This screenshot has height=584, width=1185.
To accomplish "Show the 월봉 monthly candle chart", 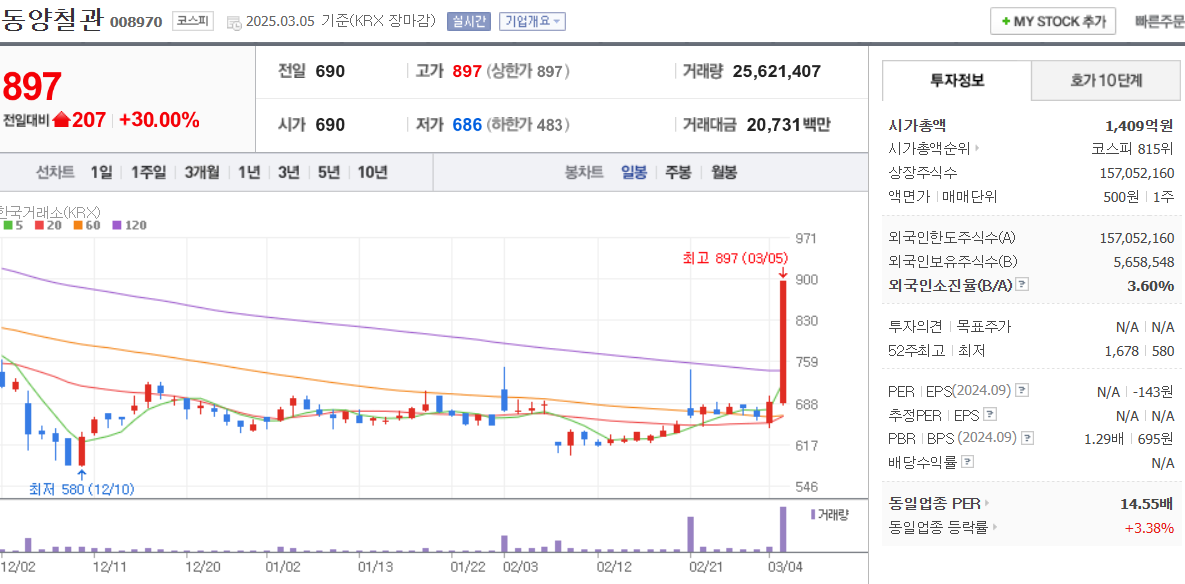I will 724,172.
